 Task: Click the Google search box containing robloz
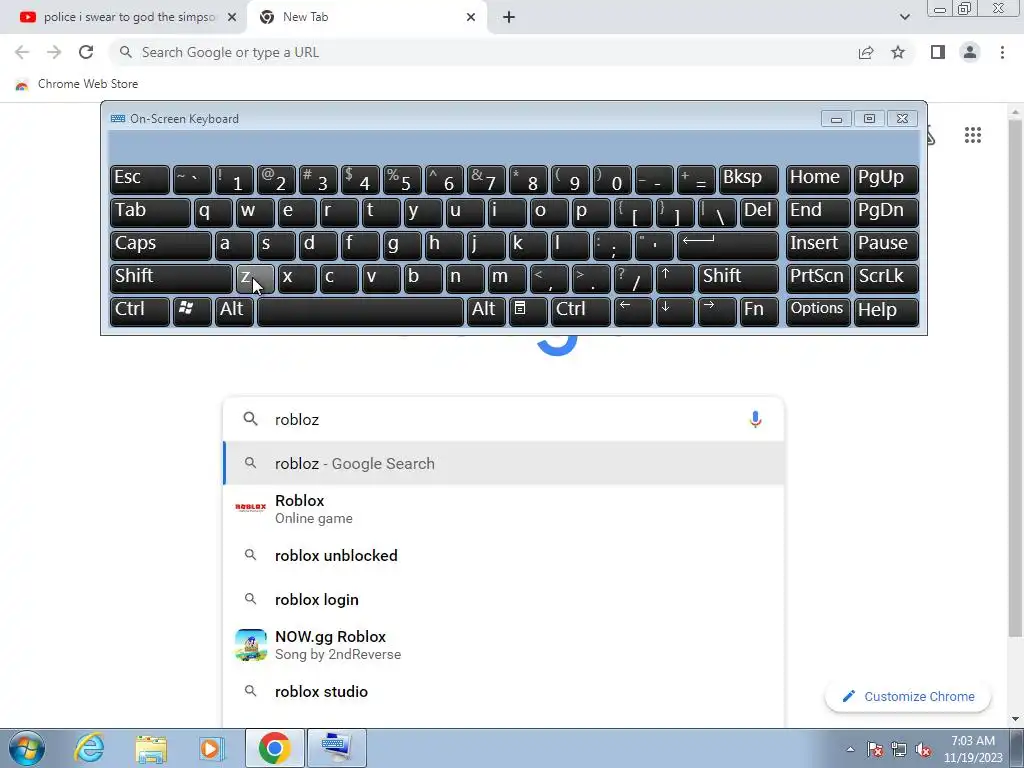pyautogui.click(x=503, y=419)
